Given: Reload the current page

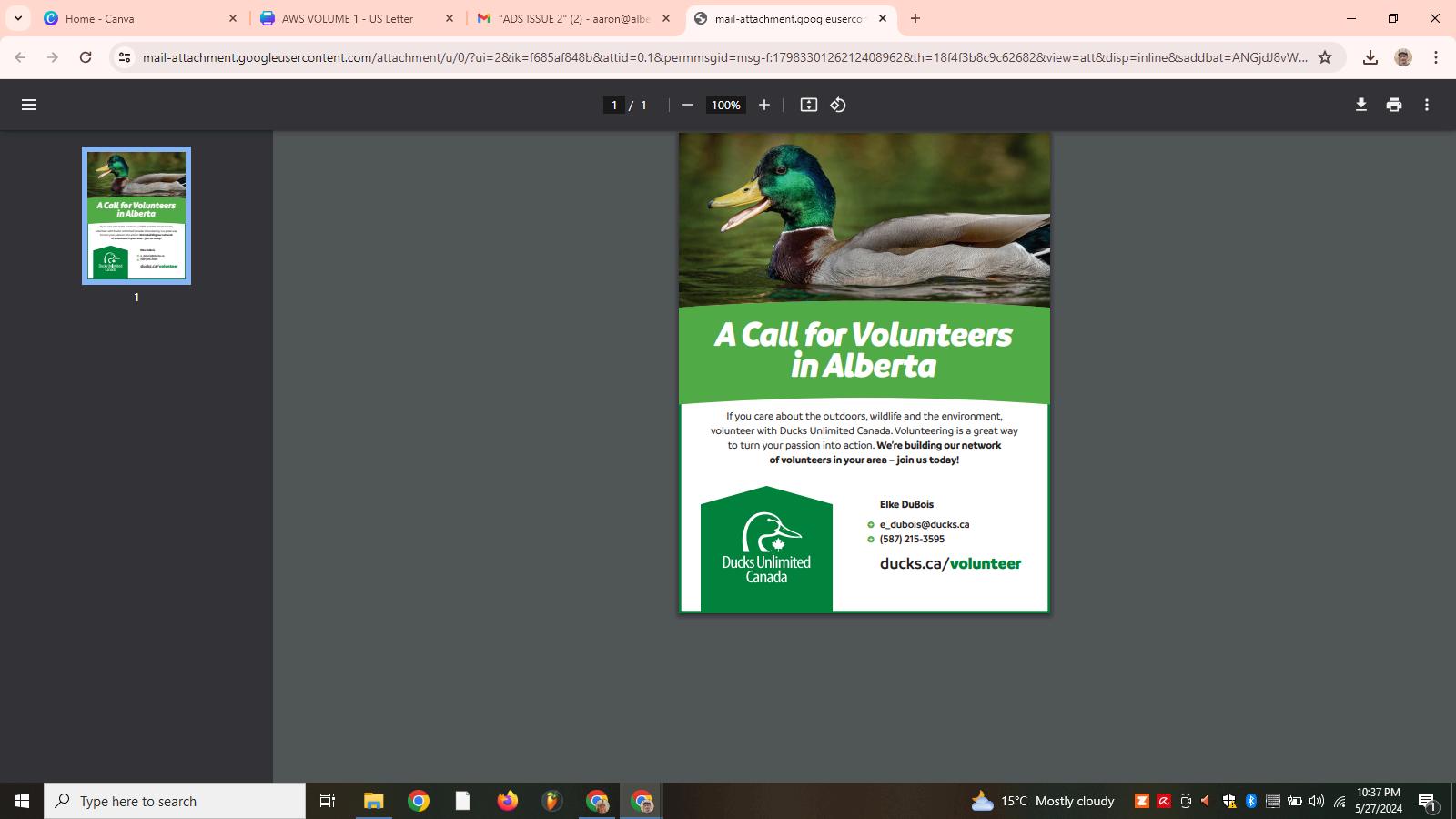Looking at the screenshot, I should [x=86, y=57].
